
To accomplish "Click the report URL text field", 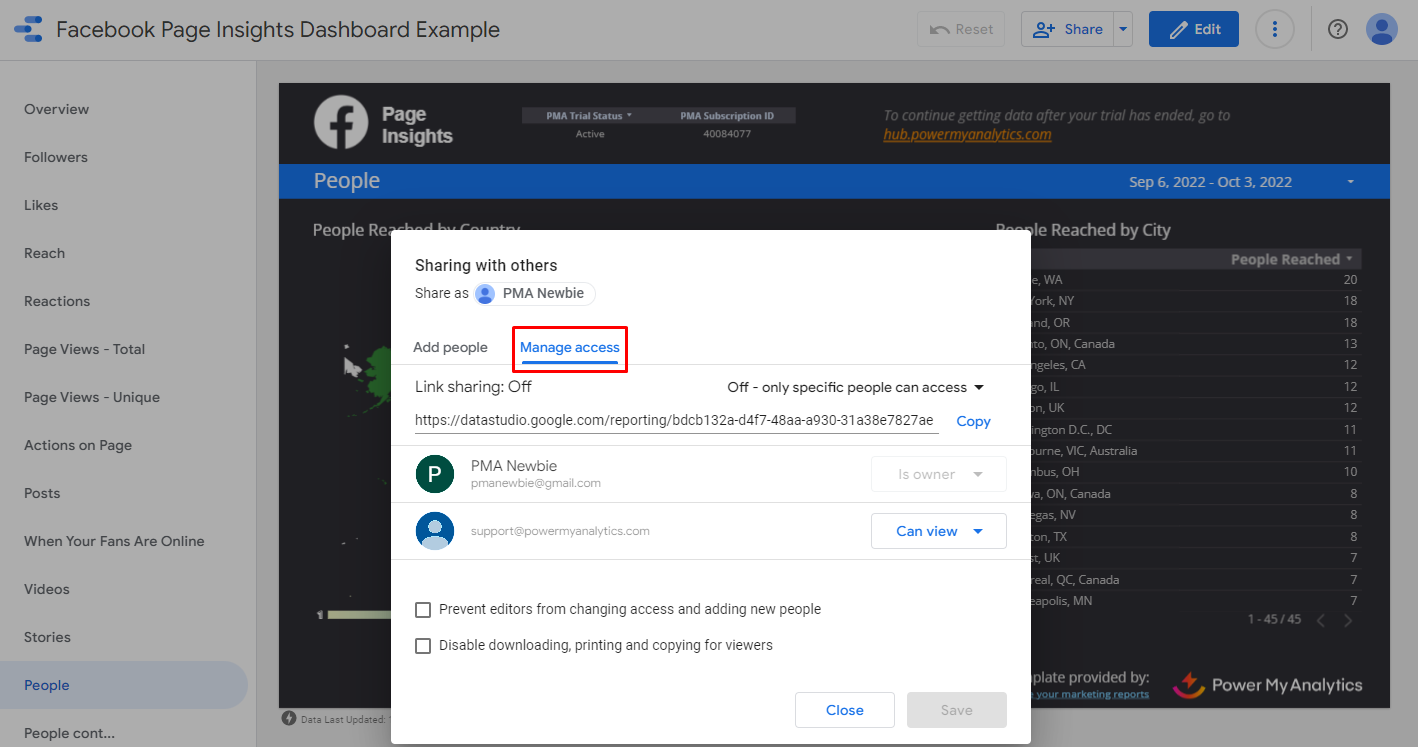I will [675, 421].
